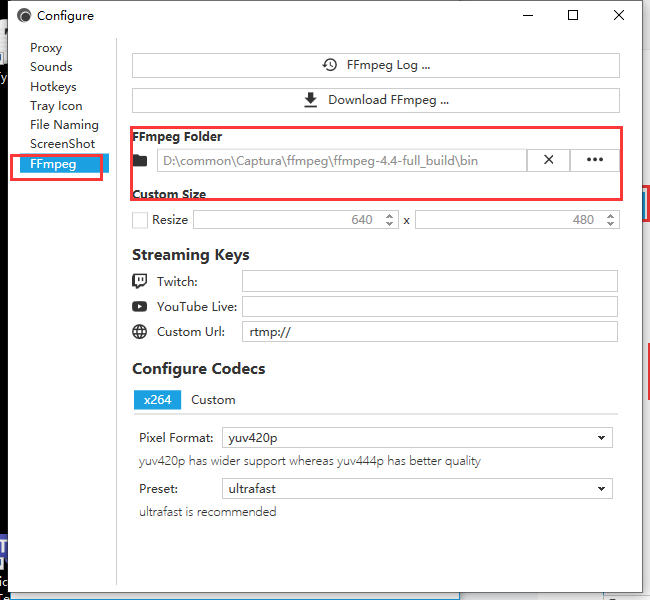Click the 'ultrafast is recommended' hint text
The height and width of the screenshot is (600, 650).
pos(208,512)
